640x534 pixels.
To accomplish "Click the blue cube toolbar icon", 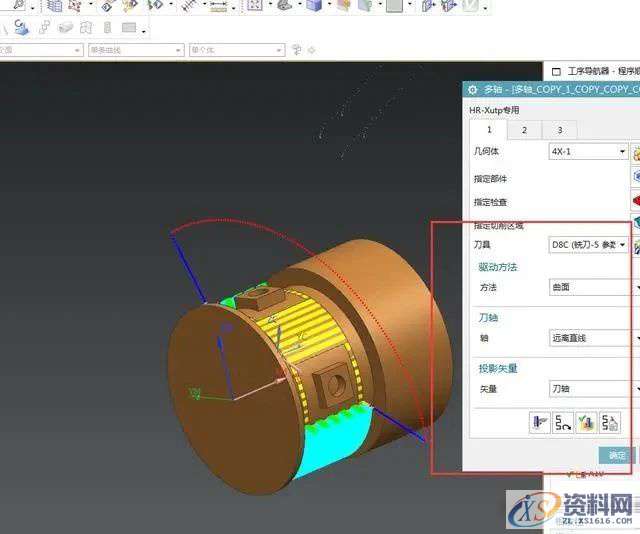I will (x=315, y=6).
